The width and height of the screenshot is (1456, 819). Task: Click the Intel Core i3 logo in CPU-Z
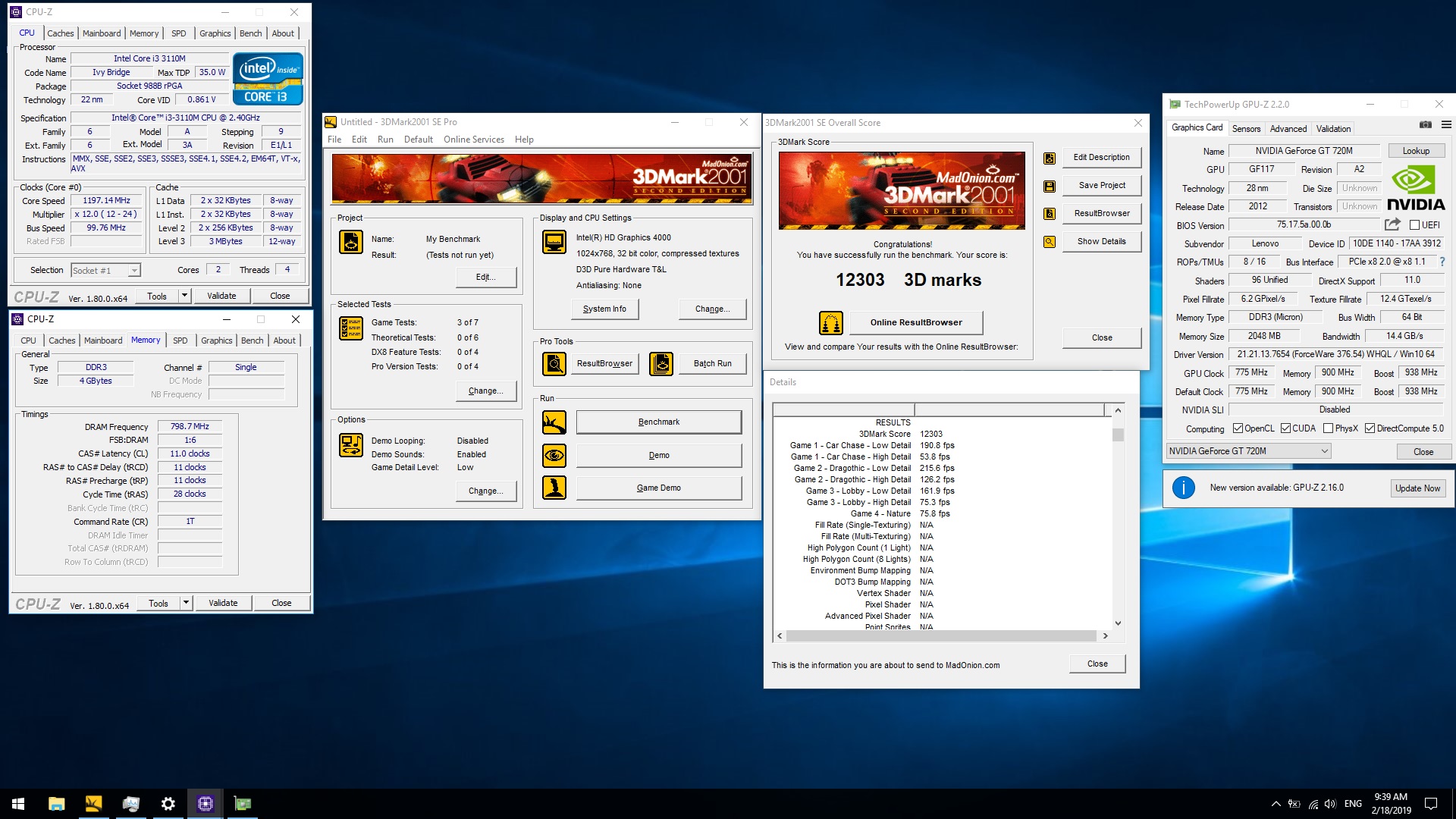tap(268, 78)
